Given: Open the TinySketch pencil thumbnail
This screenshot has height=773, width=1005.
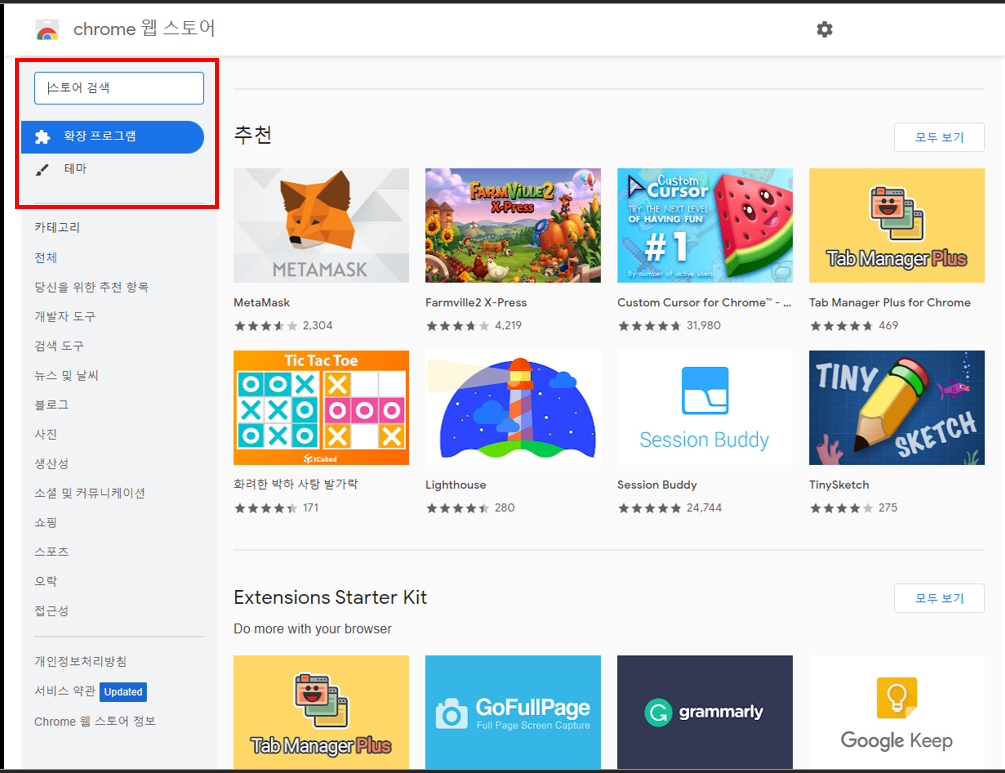Looking at the screenshot, I should pos(897,408).
